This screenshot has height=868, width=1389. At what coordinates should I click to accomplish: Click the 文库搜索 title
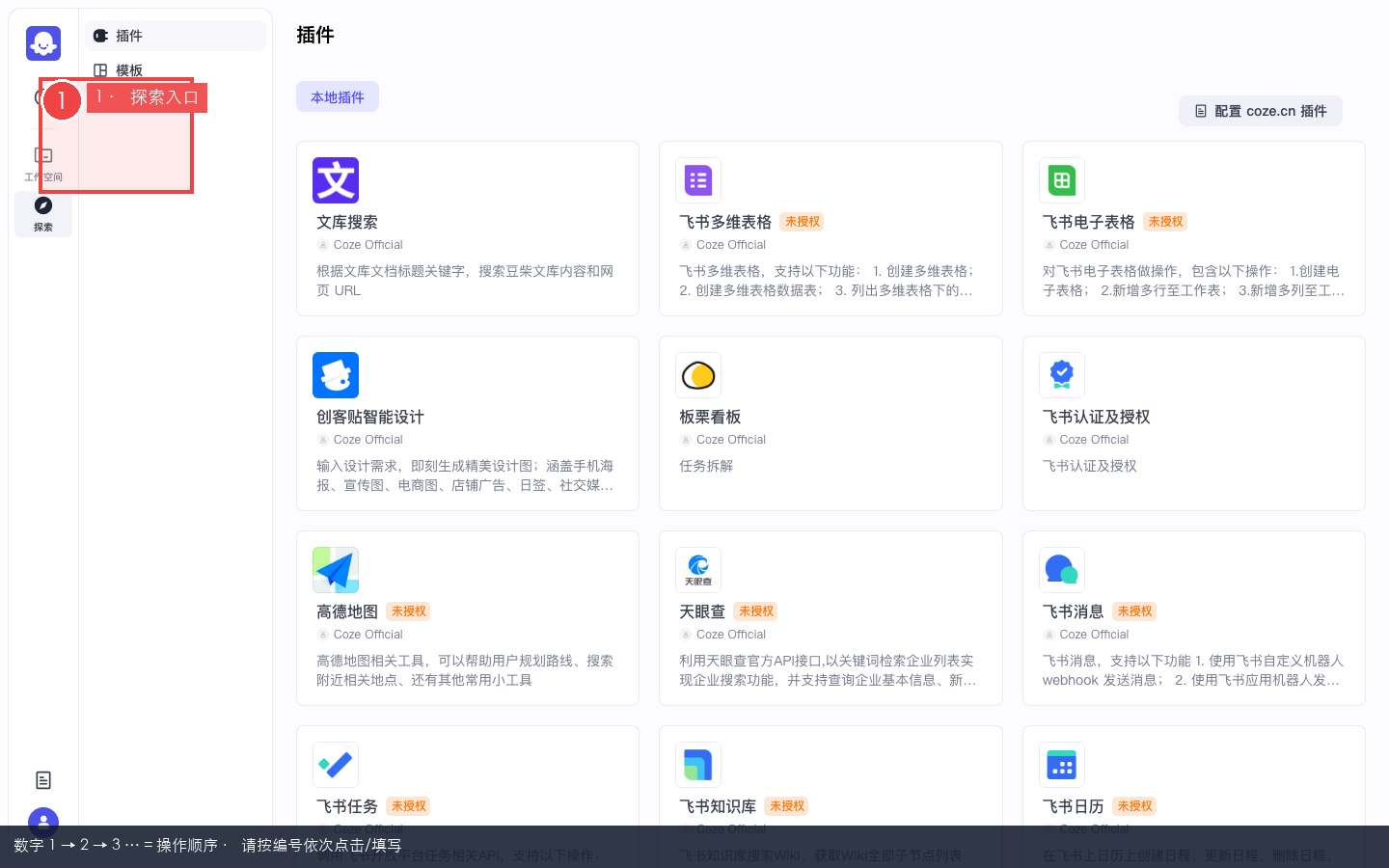(x=347, y=222)
